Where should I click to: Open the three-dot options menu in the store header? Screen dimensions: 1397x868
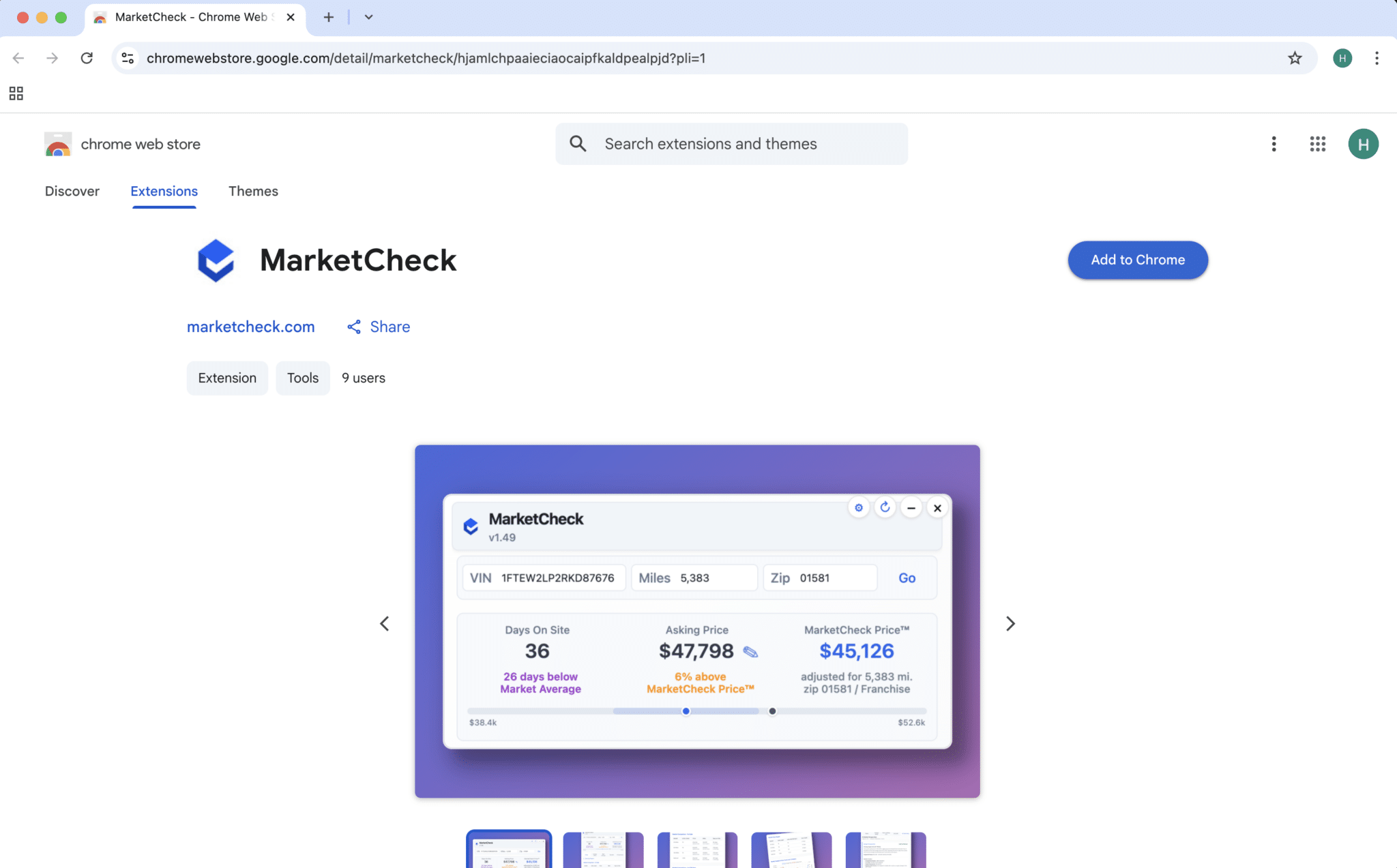point(1274,144)
